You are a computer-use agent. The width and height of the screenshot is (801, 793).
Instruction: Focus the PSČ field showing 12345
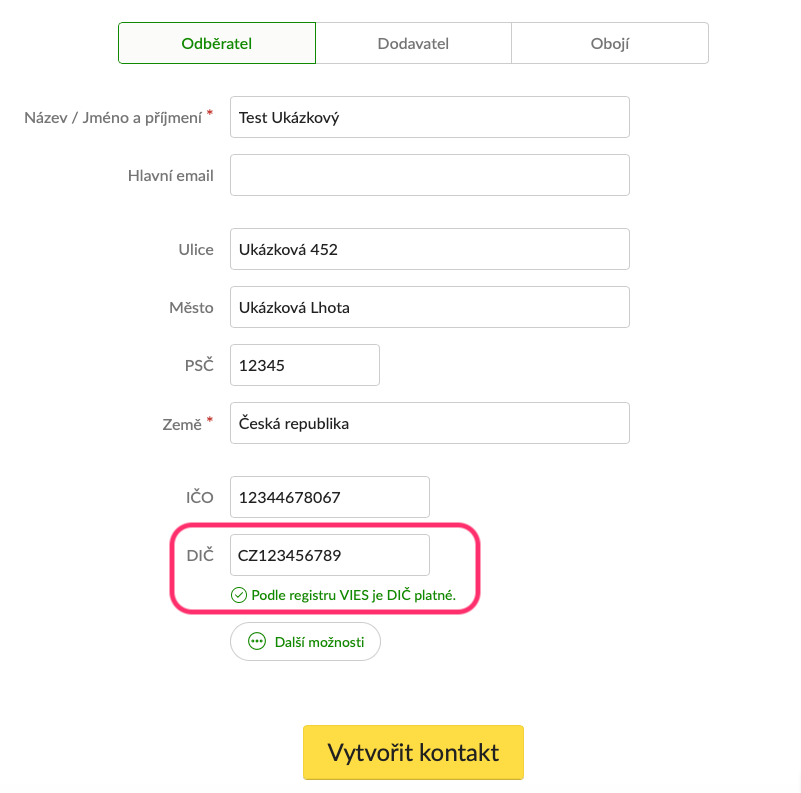[x=305, y=365]
